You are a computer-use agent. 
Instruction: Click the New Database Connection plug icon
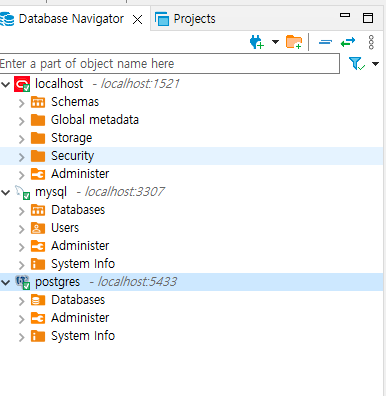click(x=257, y=42)
